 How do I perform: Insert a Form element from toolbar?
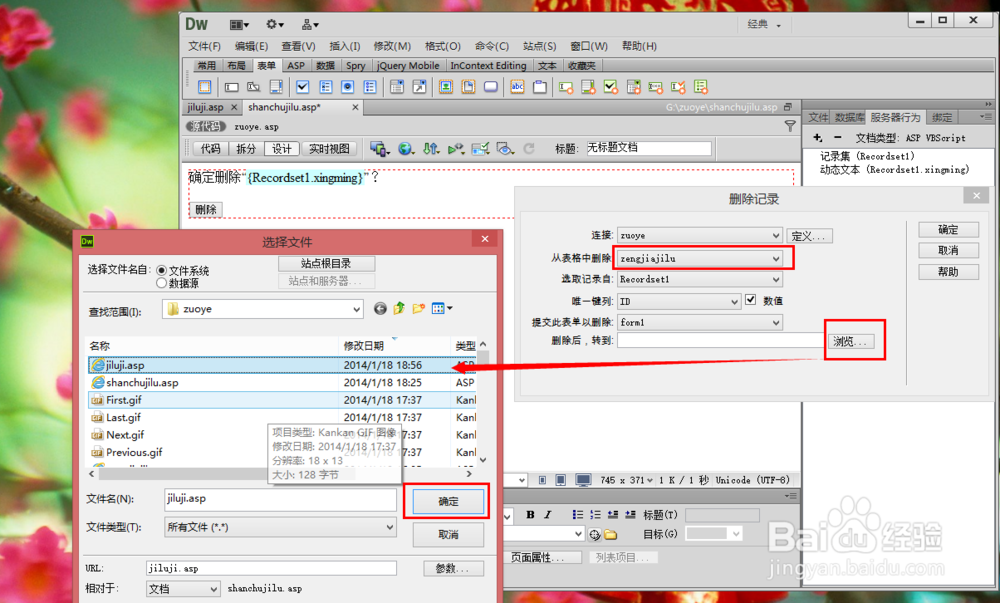[x=204, y=87]
